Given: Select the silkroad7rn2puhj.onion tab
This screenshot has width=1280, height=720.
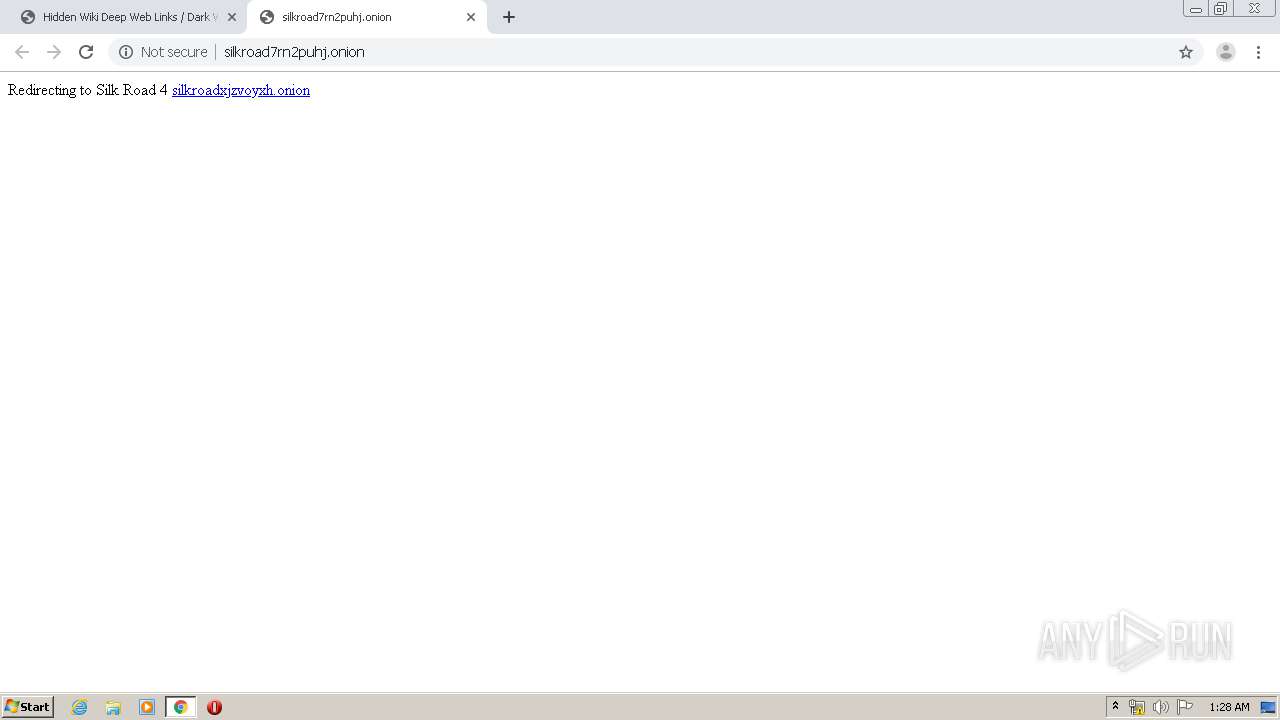Looking at the screenshot, I should [366, 17].
